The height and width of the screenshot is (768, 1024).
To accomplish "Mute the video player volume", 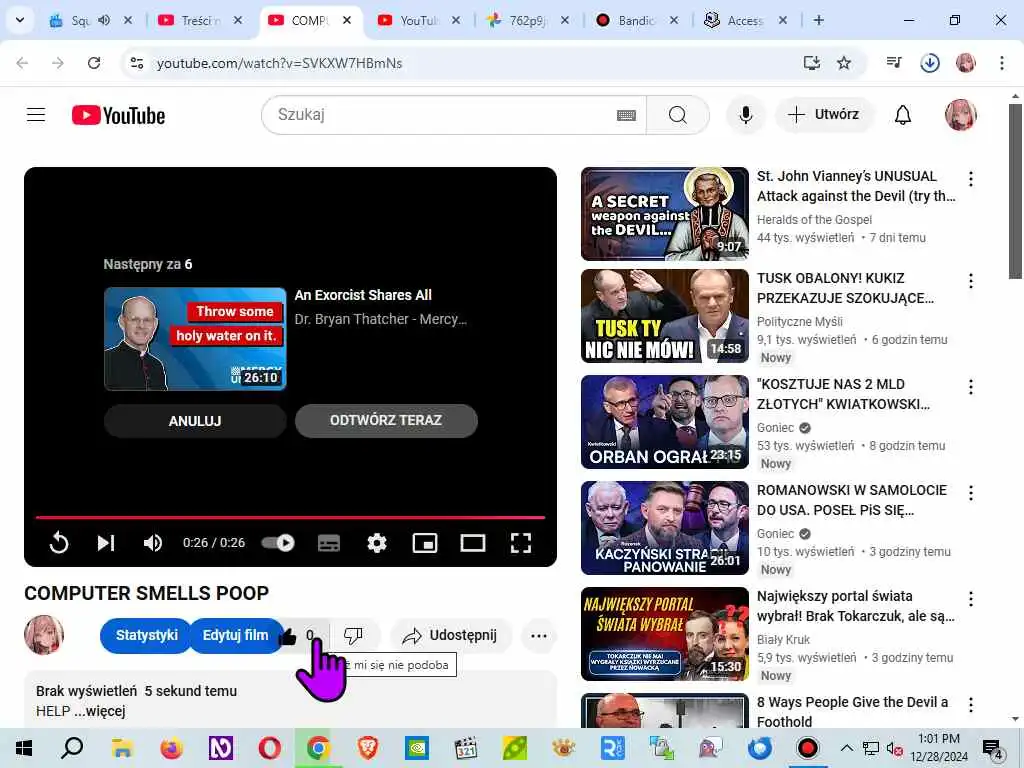I will 153,543.
